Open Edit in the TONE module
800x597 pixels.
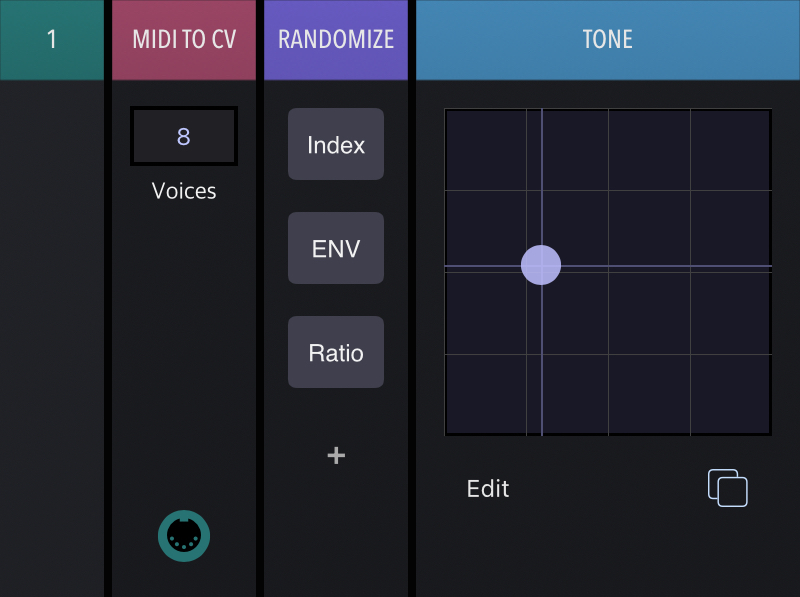(488, 489)
